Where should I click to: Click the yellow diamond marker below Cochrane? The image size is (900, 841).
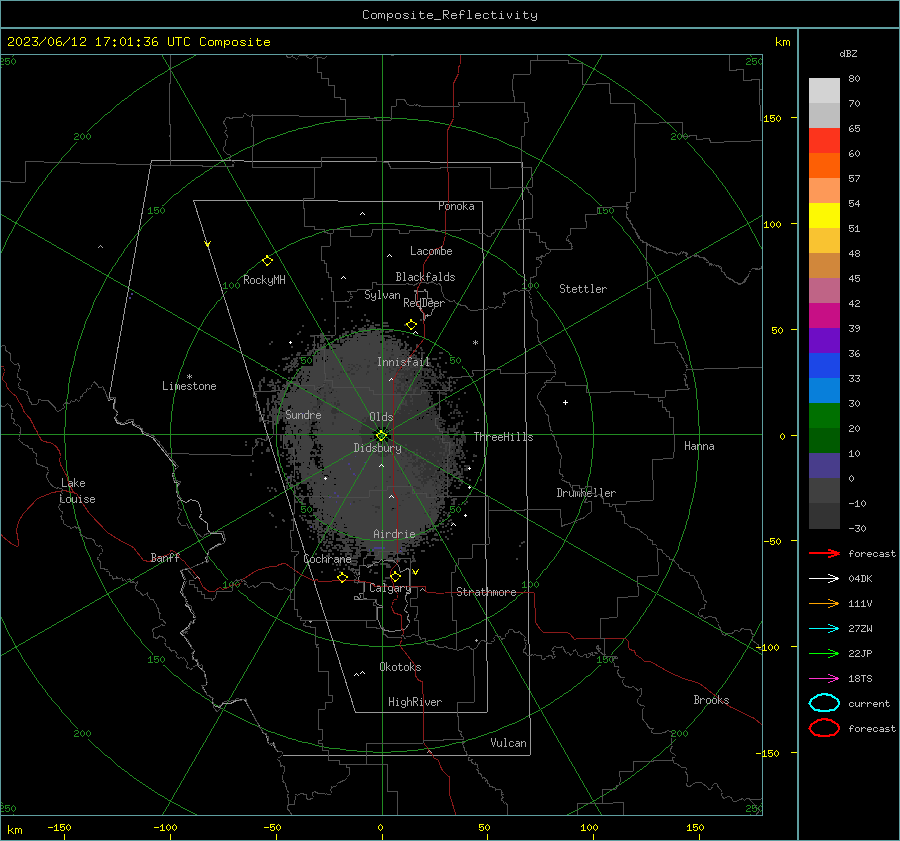(343, 577)
